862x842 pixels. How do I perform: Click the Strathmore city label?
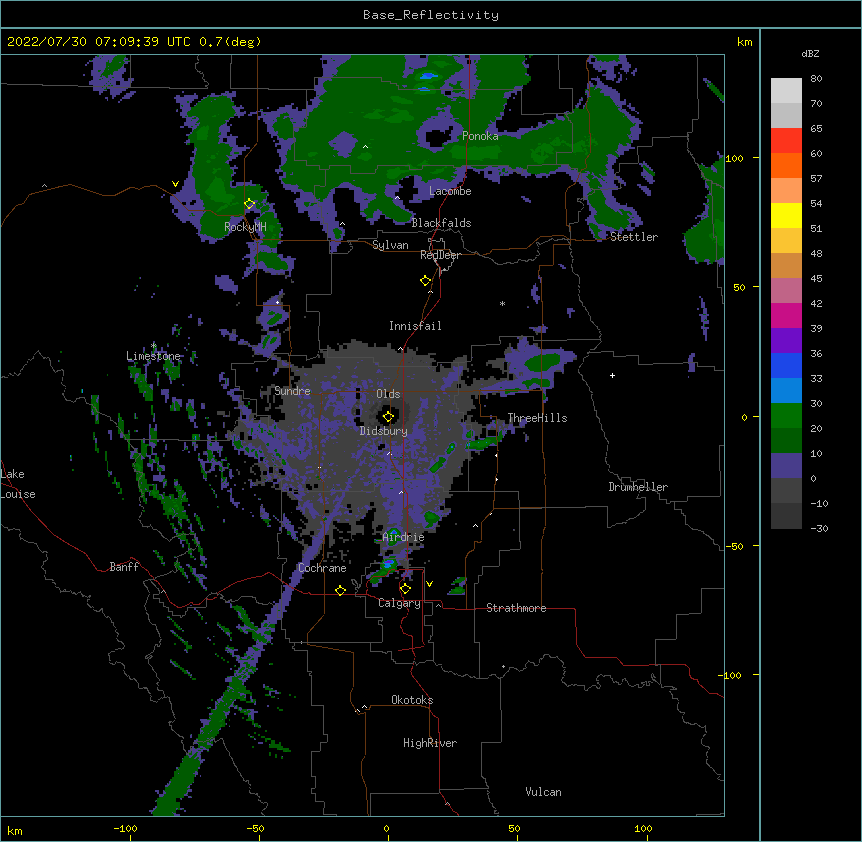click(516, 608)
